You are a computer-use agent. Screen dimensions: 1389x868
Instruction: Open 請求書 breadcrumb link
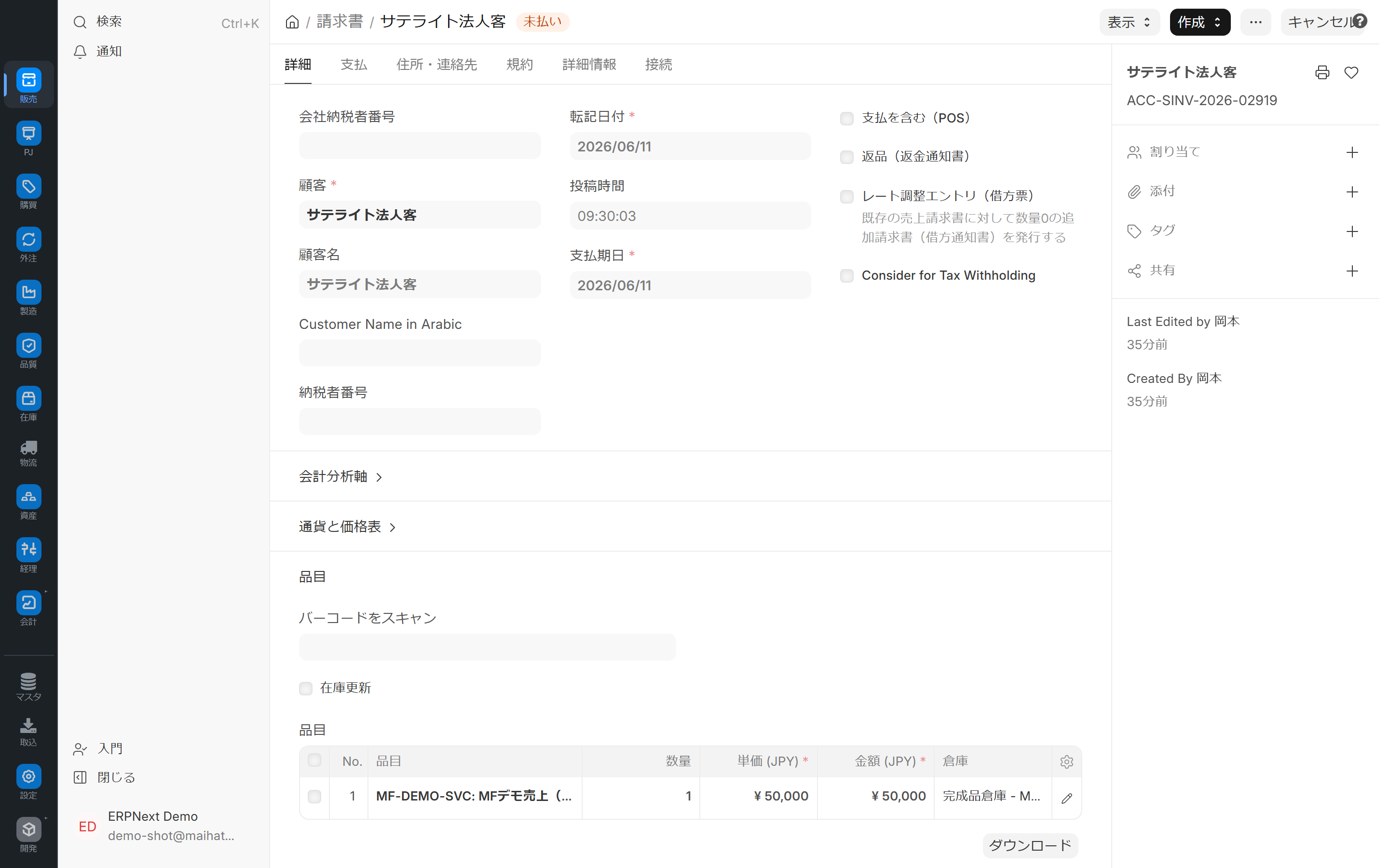click(x=340, y=22)
